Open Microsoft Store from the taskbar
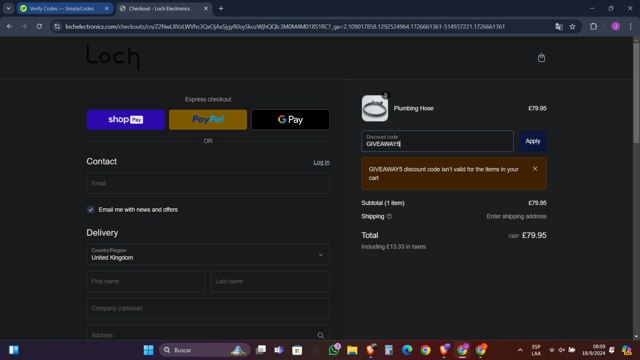 coord(297,350)
